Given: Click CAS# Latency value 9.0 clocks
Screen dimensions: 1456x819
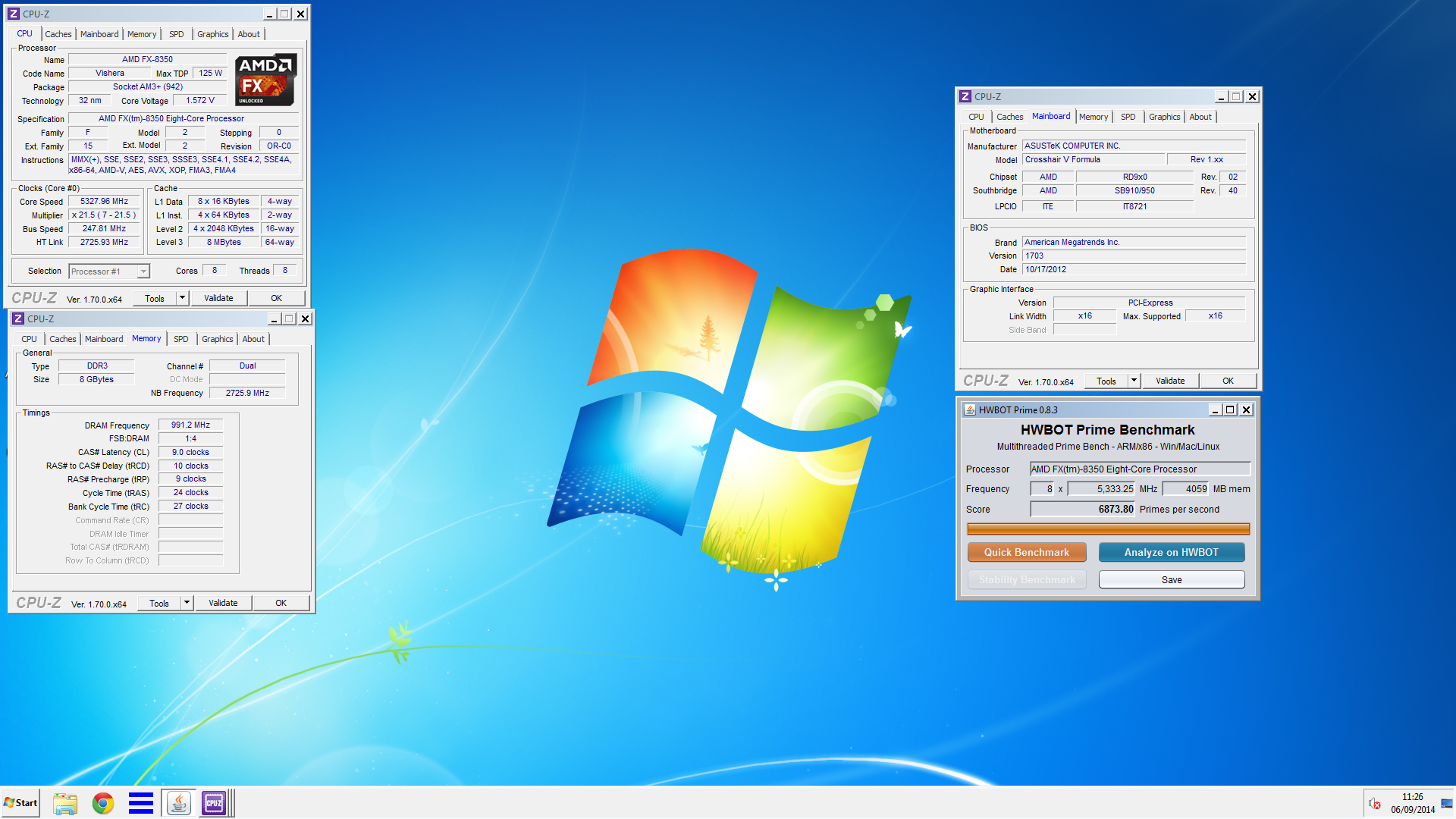Looking at the screenshot, I should pos(190,452).
